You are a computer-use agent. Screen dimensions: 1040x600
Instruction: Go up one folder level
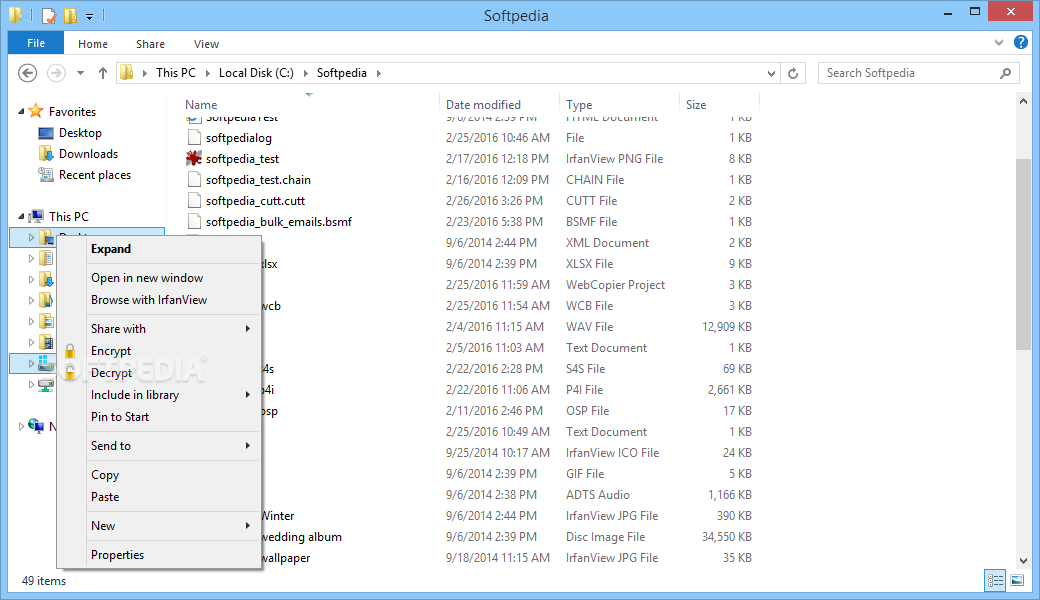click(102, 73)
